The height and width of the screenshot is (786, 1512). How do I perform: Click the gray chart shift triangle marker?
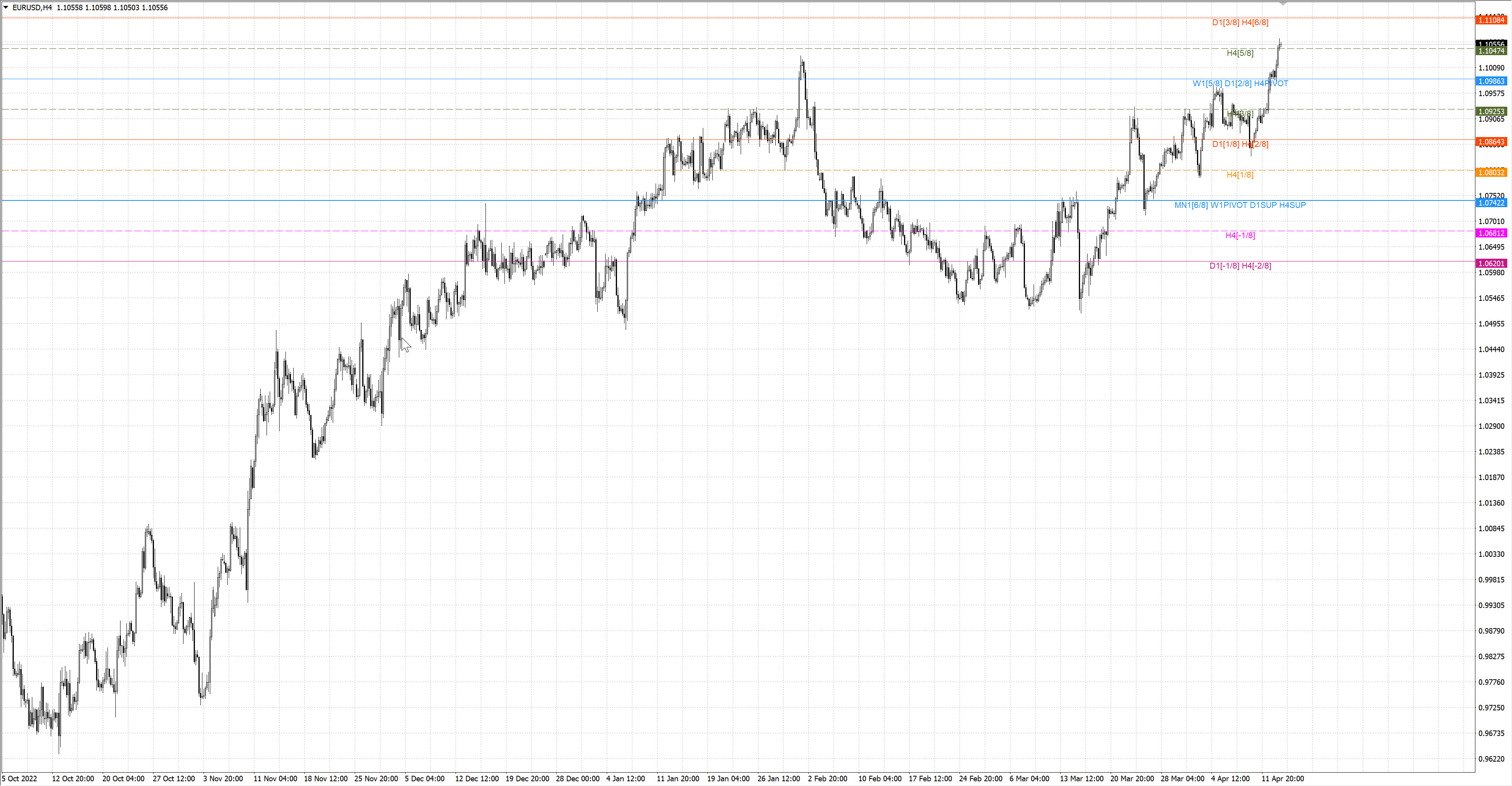[1283, 4]
